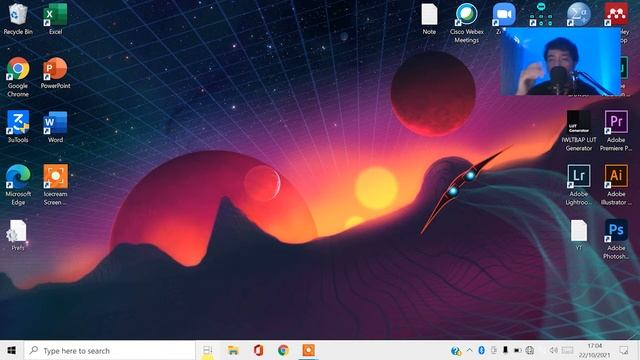Viewport: 640px width, 360px height.
Task: Open the notifications Action Center
Action: point(624,350)
